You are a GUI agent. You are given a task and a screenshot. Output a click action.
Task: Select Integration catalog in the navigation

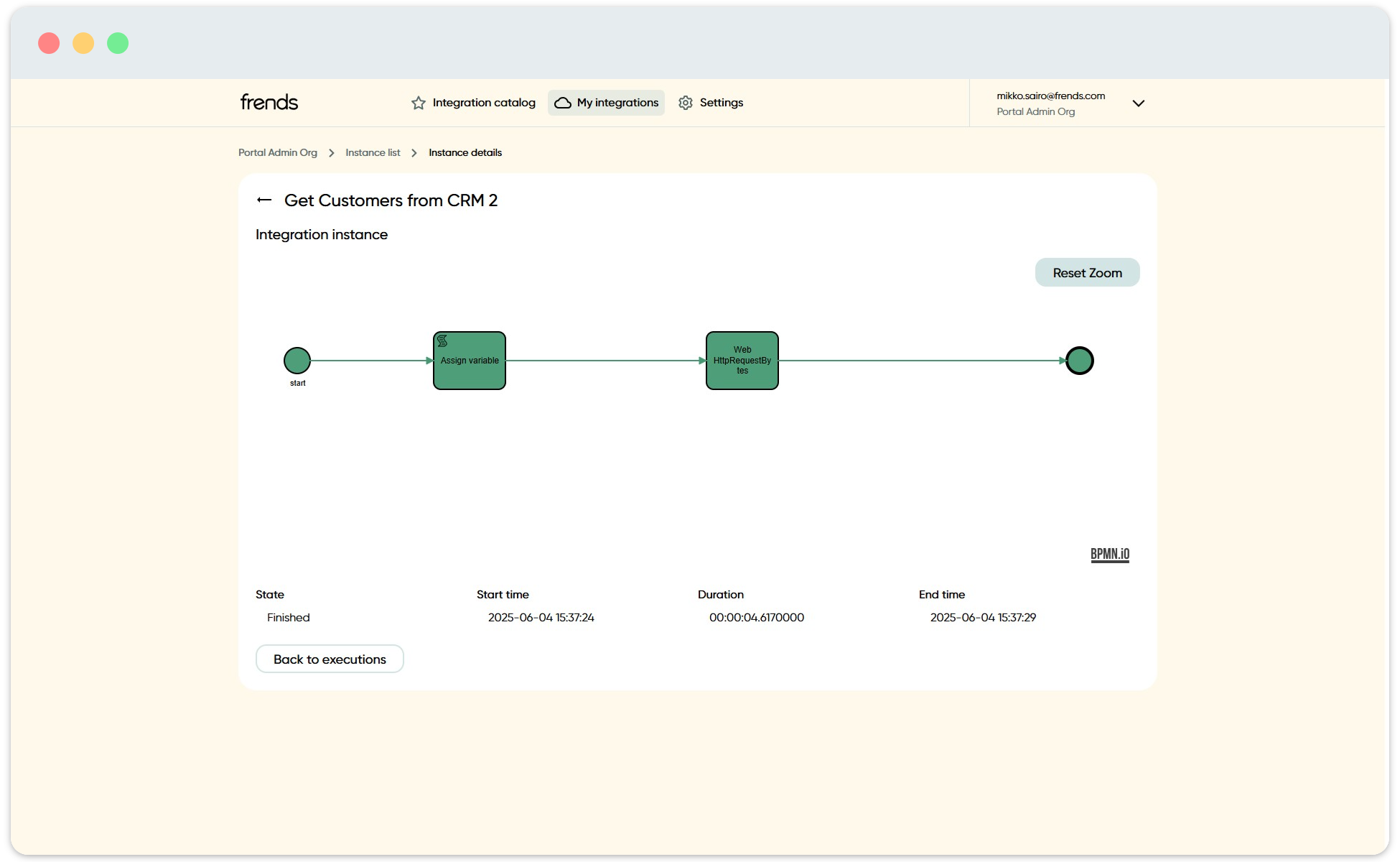482,103
